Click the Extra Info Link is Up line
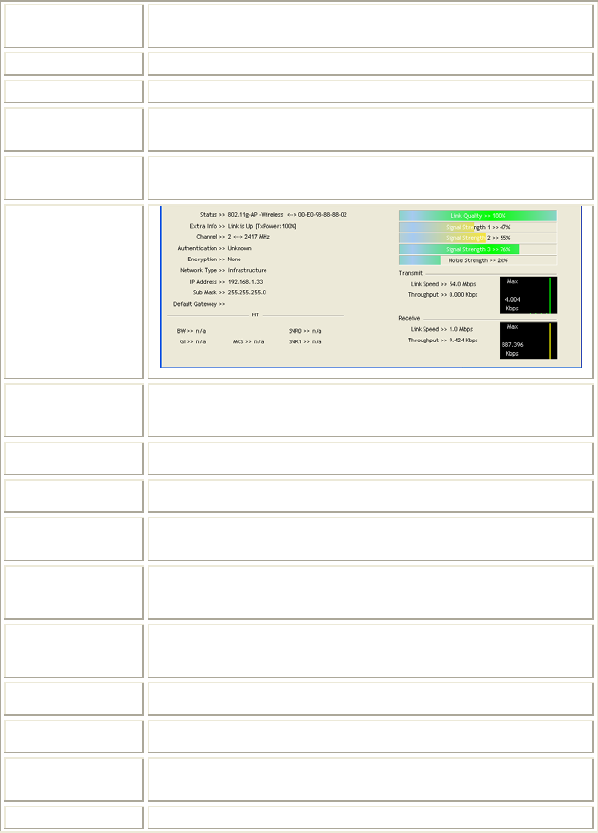Screen dimensions: 598x833 [243, 226]
